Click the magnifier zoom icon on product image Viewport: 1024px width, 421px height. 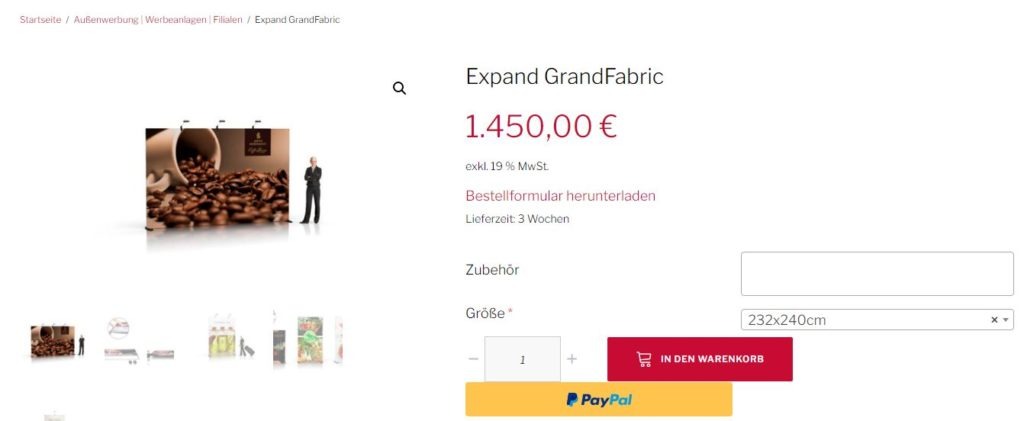point(399,88)
